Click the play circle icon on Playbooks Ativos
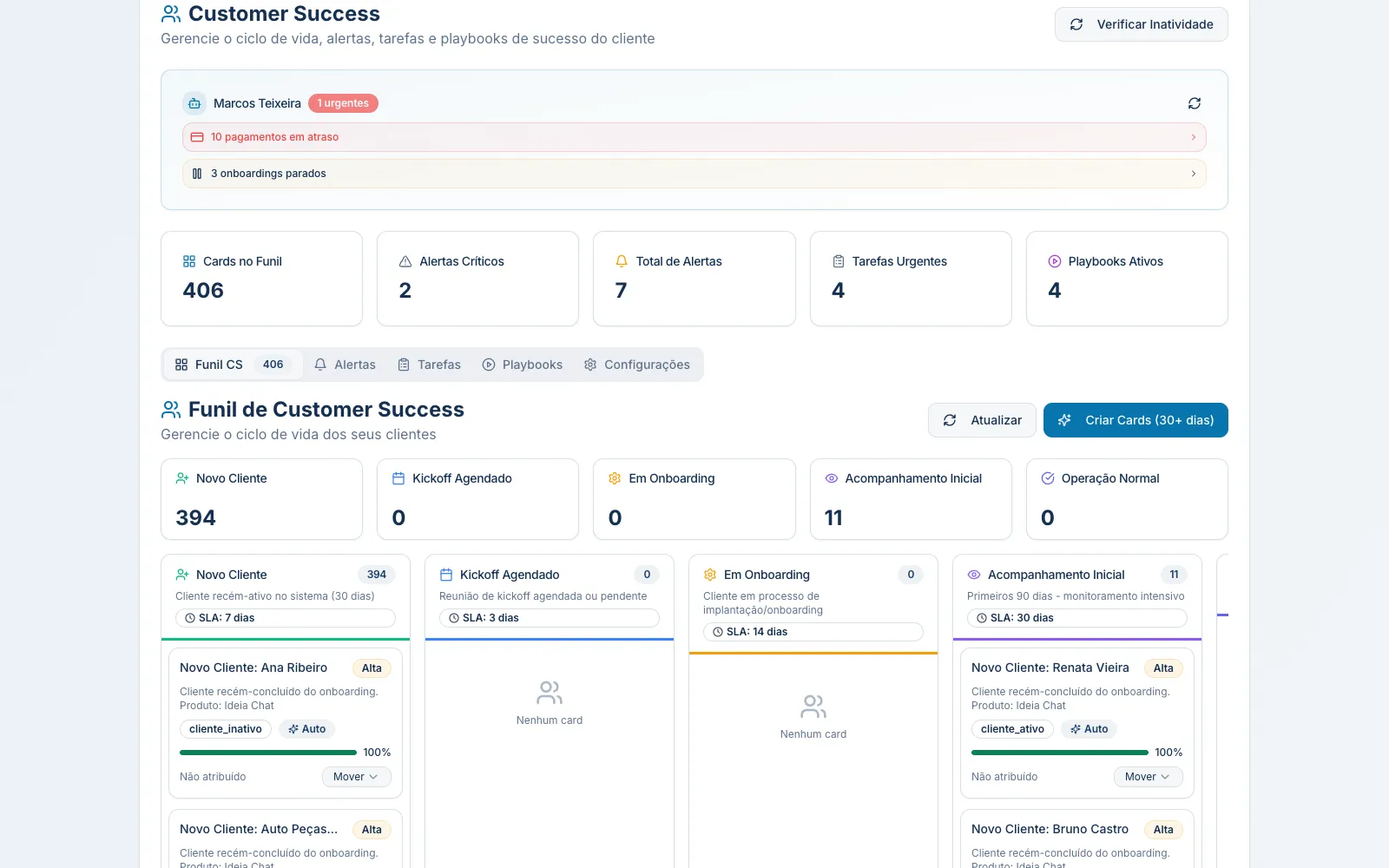The image size is (1389, 868). click(1055, 261)
